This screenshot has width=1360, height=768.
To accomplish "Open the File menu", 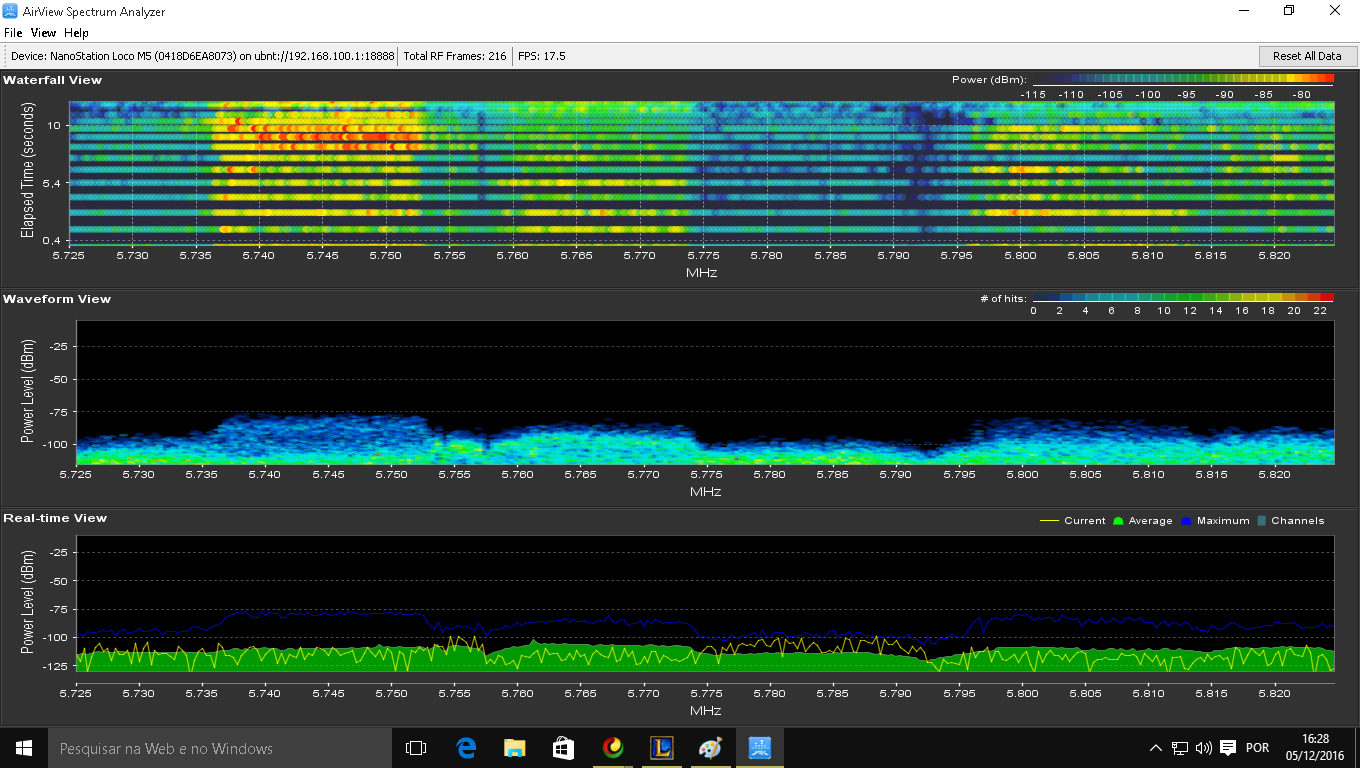I will [13, 33].
